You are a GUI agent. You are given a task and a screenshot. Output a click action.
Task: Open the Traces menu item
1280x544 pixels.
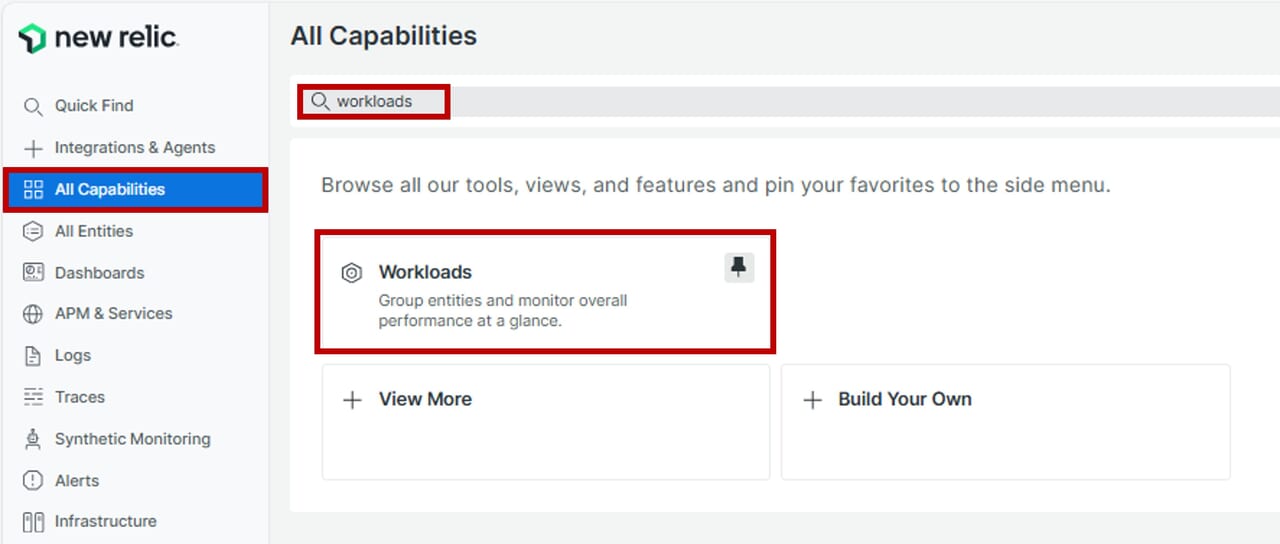tap(80, 397)
